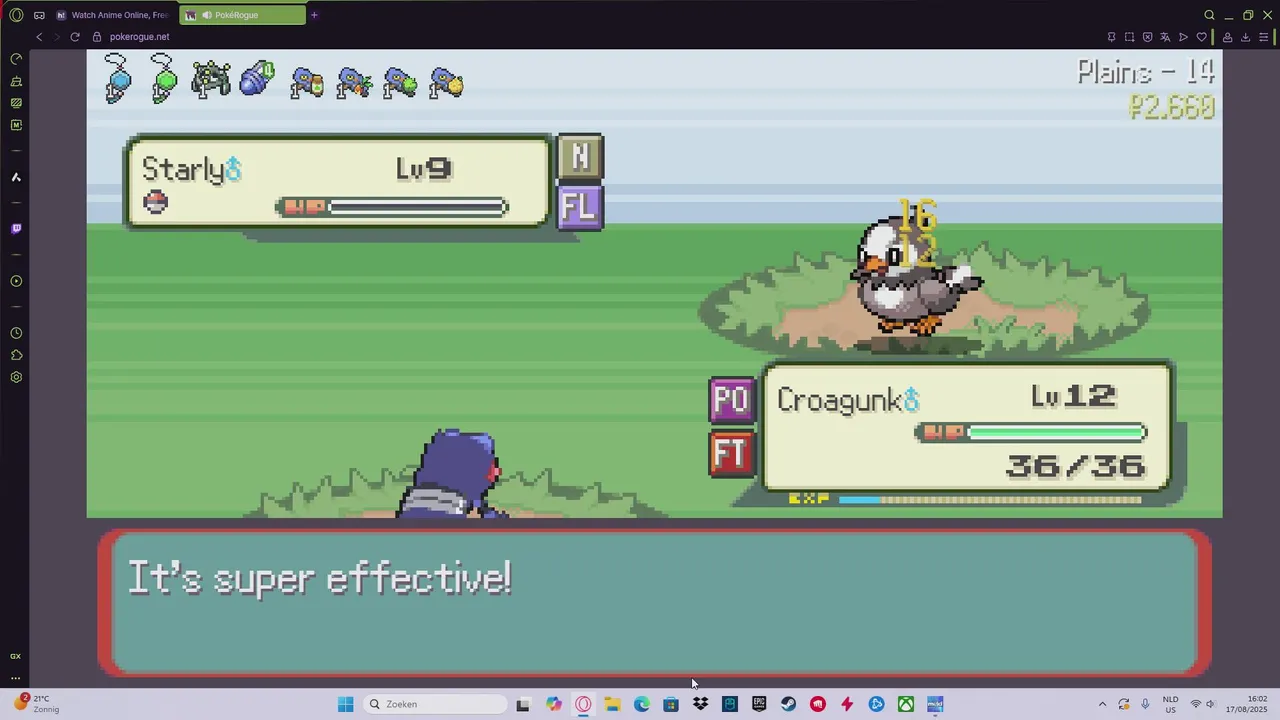Open the page translate icon
The width and height of the screenshot is (1280, 720).
[x=1165, y=37]
